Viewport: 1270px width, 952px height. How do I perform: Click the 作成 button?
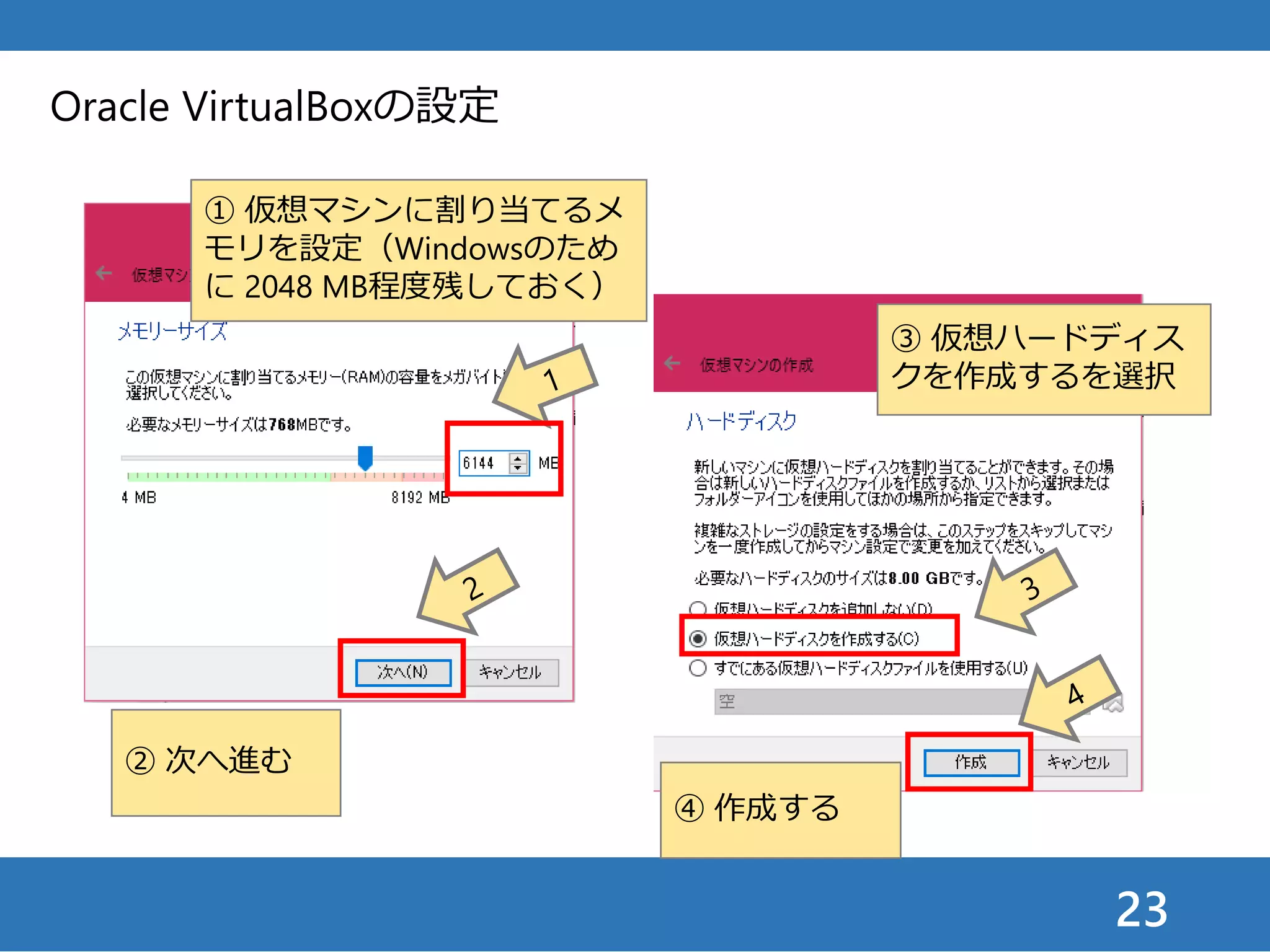971,762
